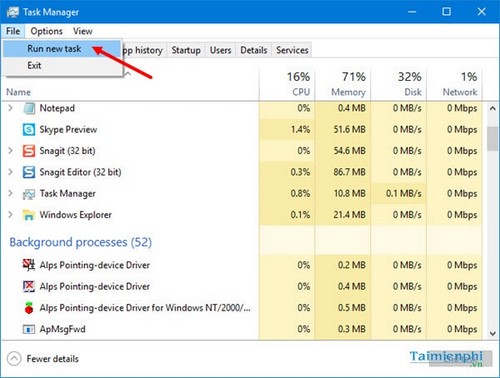Switch to the Users tab
Screen dimensions: 500x378
(220, 50)
